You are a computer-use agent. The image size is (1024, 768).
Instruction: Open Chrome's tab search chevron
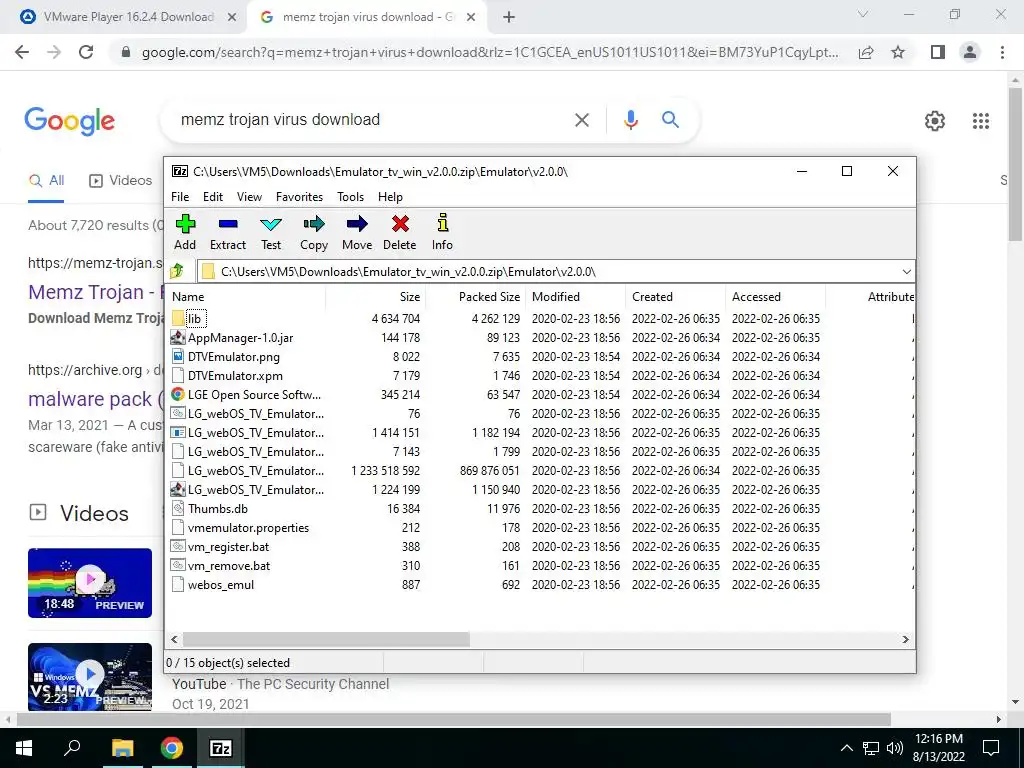pos(863,14)
